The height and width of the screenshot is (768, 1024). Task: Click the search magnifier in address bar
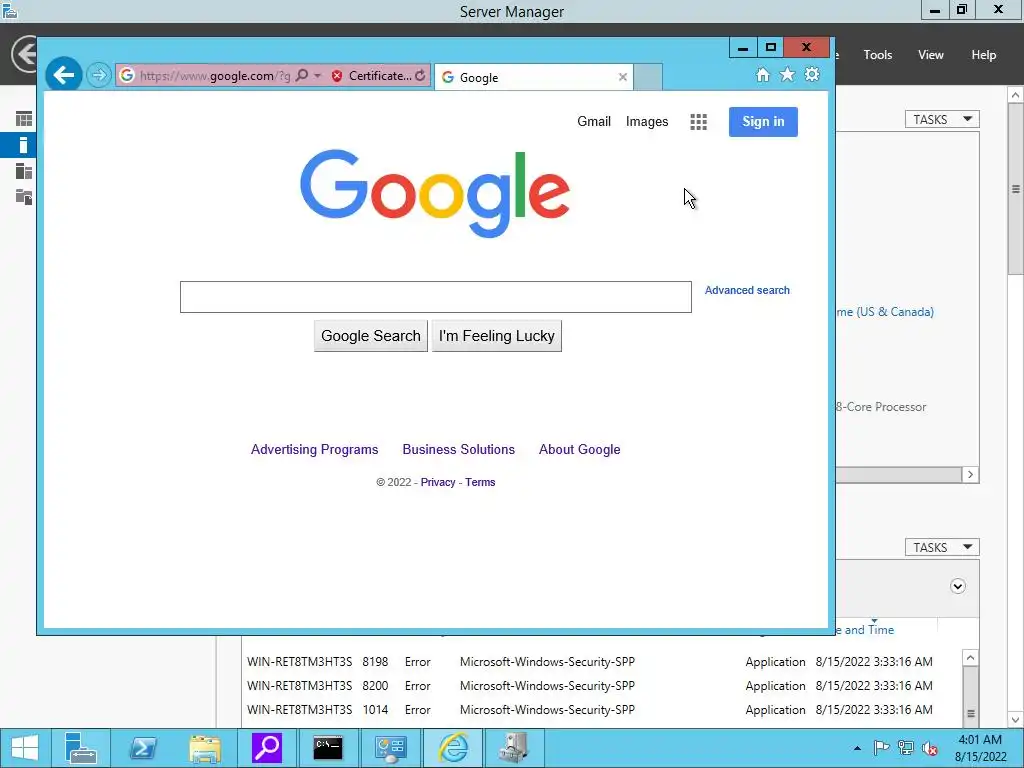pos(302,76)
